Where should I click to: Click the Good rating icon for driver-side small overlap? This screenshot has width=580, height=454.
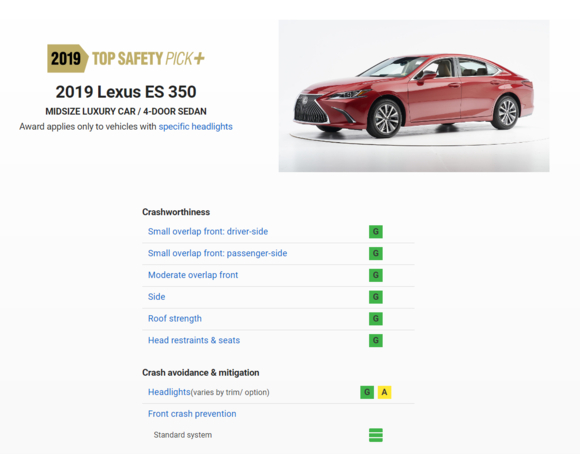(375, 232)
